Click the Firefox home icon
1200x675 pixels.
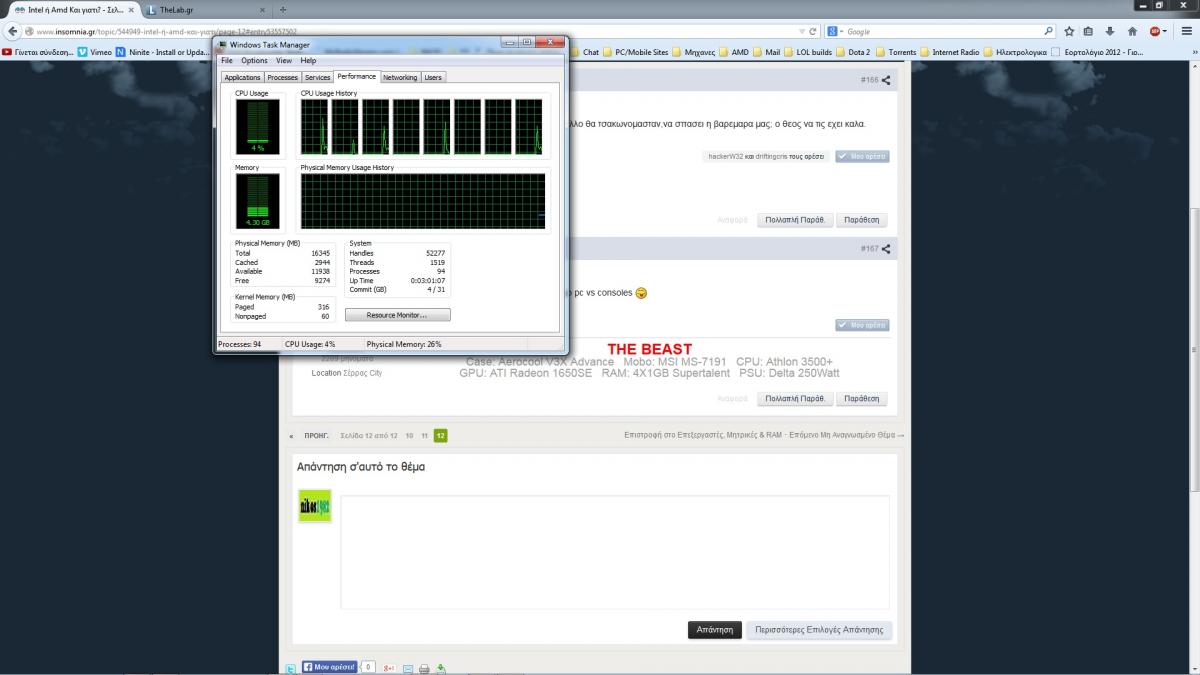coord(1132,31)
